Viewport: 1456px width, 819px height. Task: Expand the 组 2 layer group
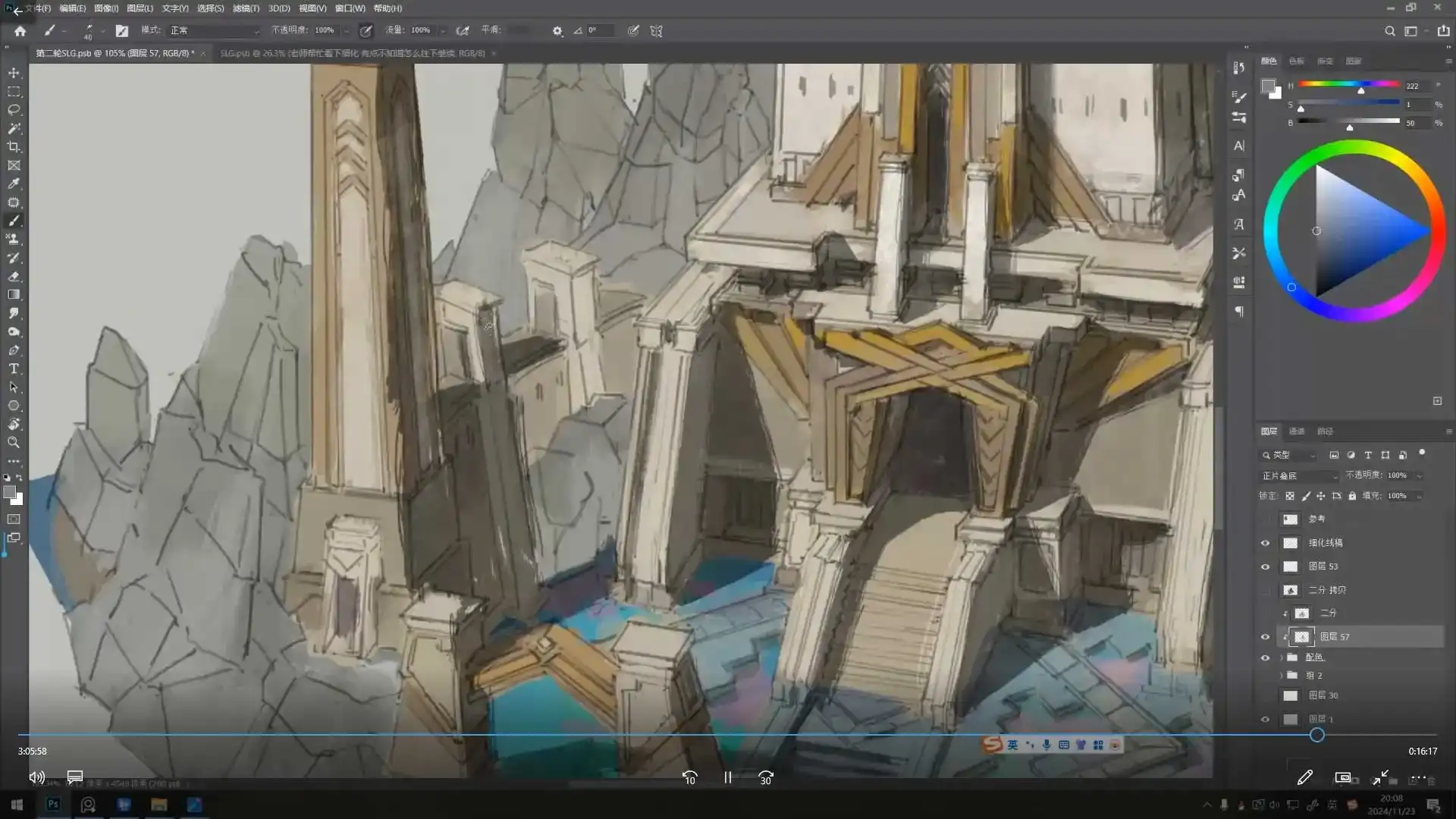tap(1282, 676)
